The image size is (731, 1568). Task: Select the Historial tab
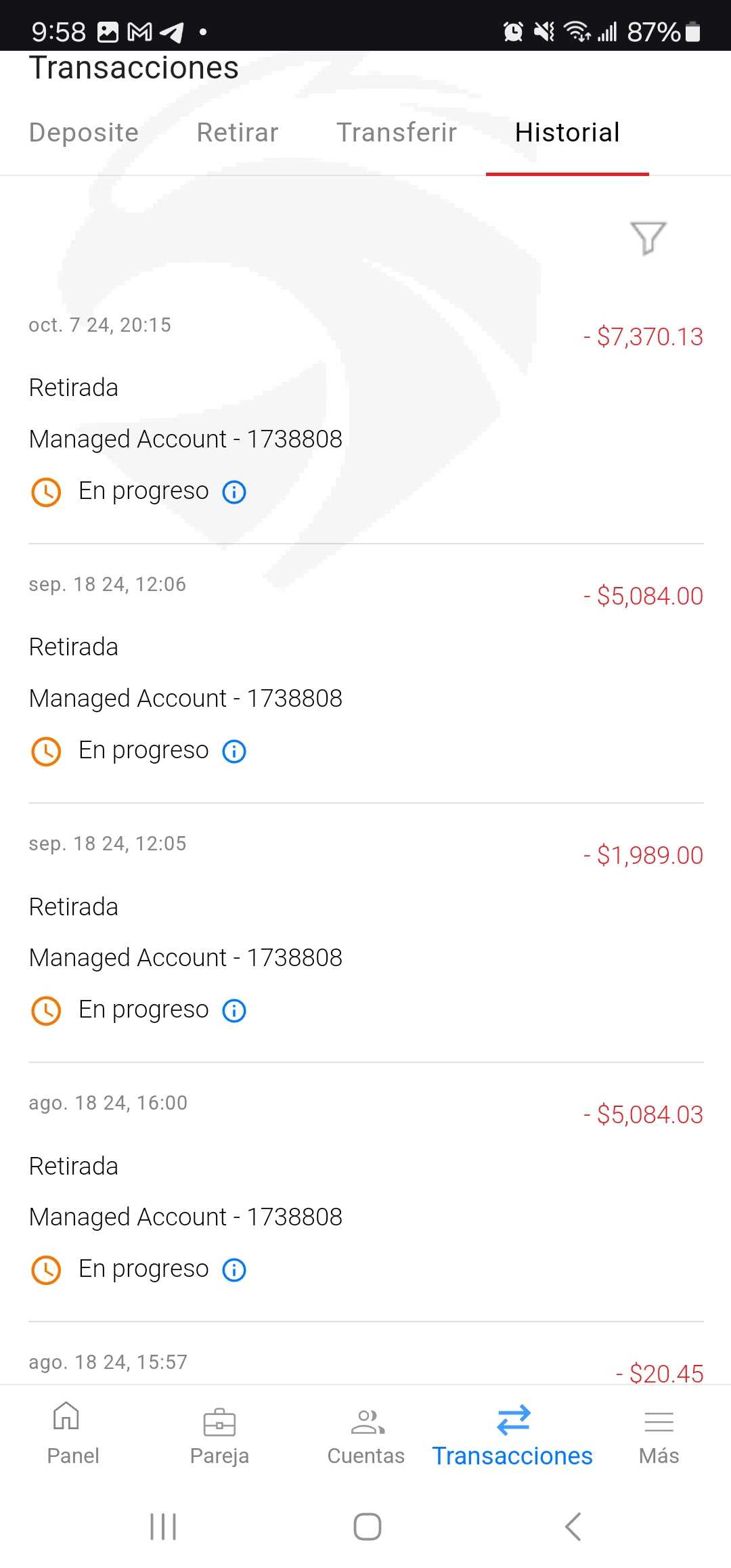(567, 133)
